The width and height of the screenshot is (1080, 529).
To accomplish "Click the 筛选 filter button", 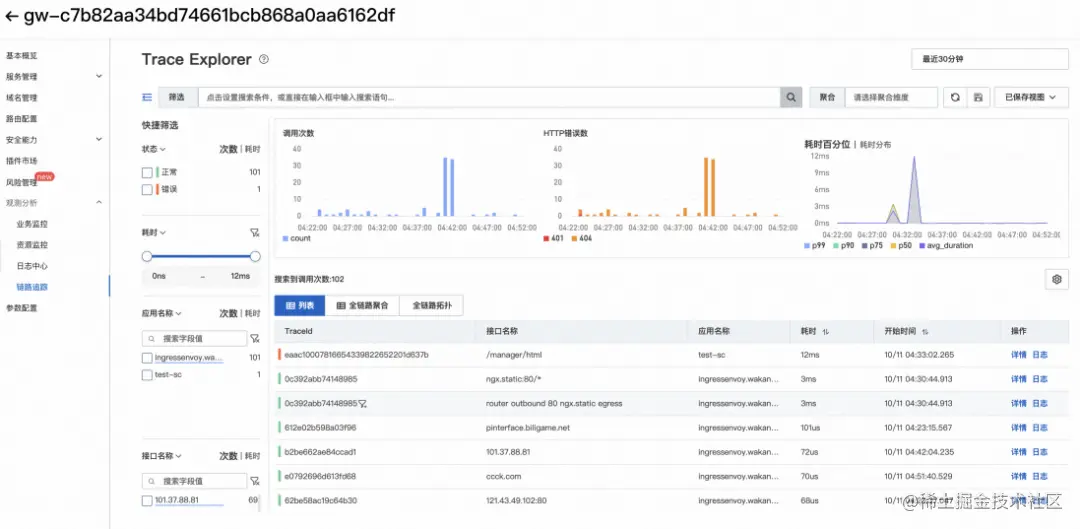I will click(178, 98).
